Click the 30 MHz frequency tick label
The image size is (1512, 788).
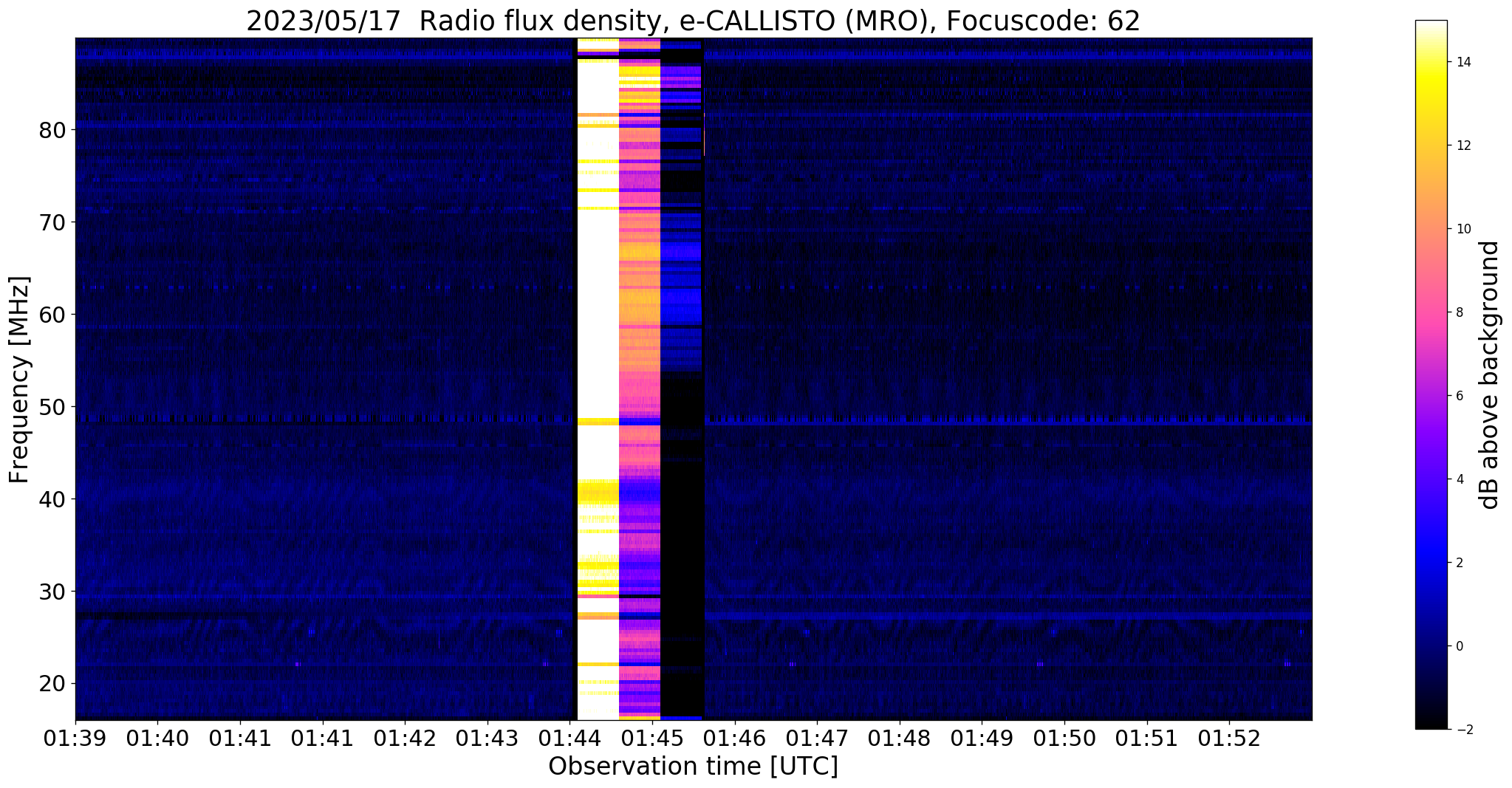52,592
